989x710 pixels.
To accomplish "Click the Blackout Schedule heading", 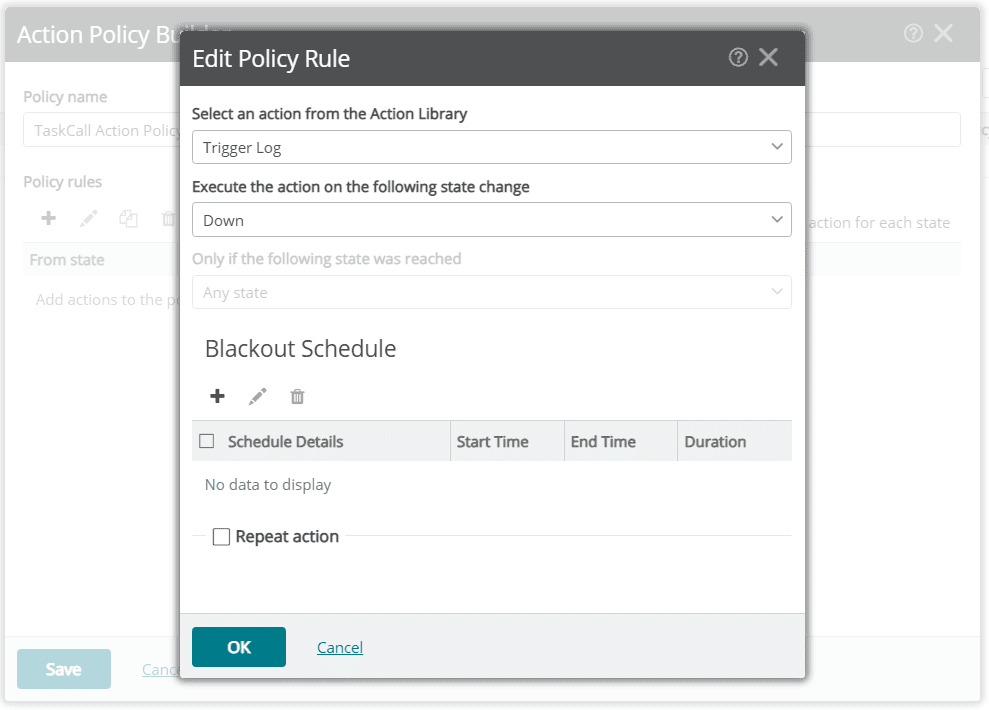I will 300,349.
